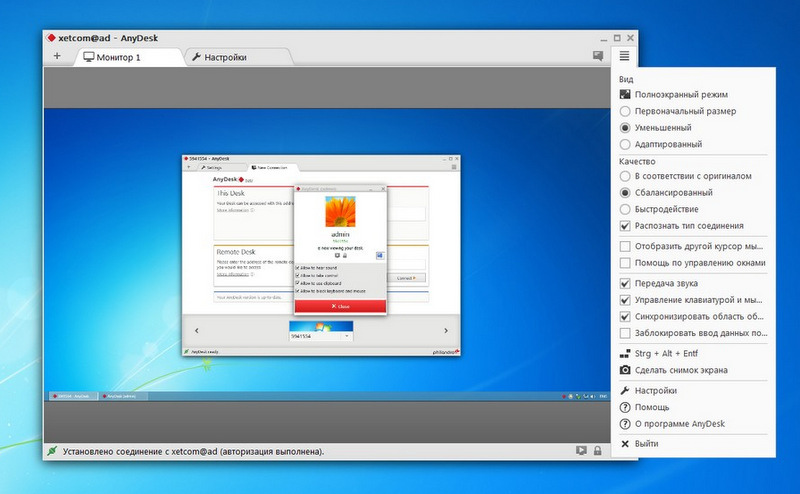Click the 5941554 desktop thumbnail
800x494 pixels.
pos(321,327)
